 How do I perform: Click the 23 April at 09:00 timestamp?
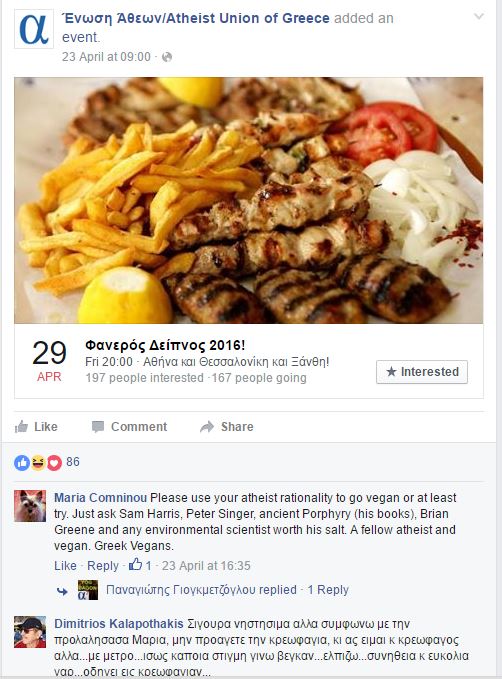point(106,57)
